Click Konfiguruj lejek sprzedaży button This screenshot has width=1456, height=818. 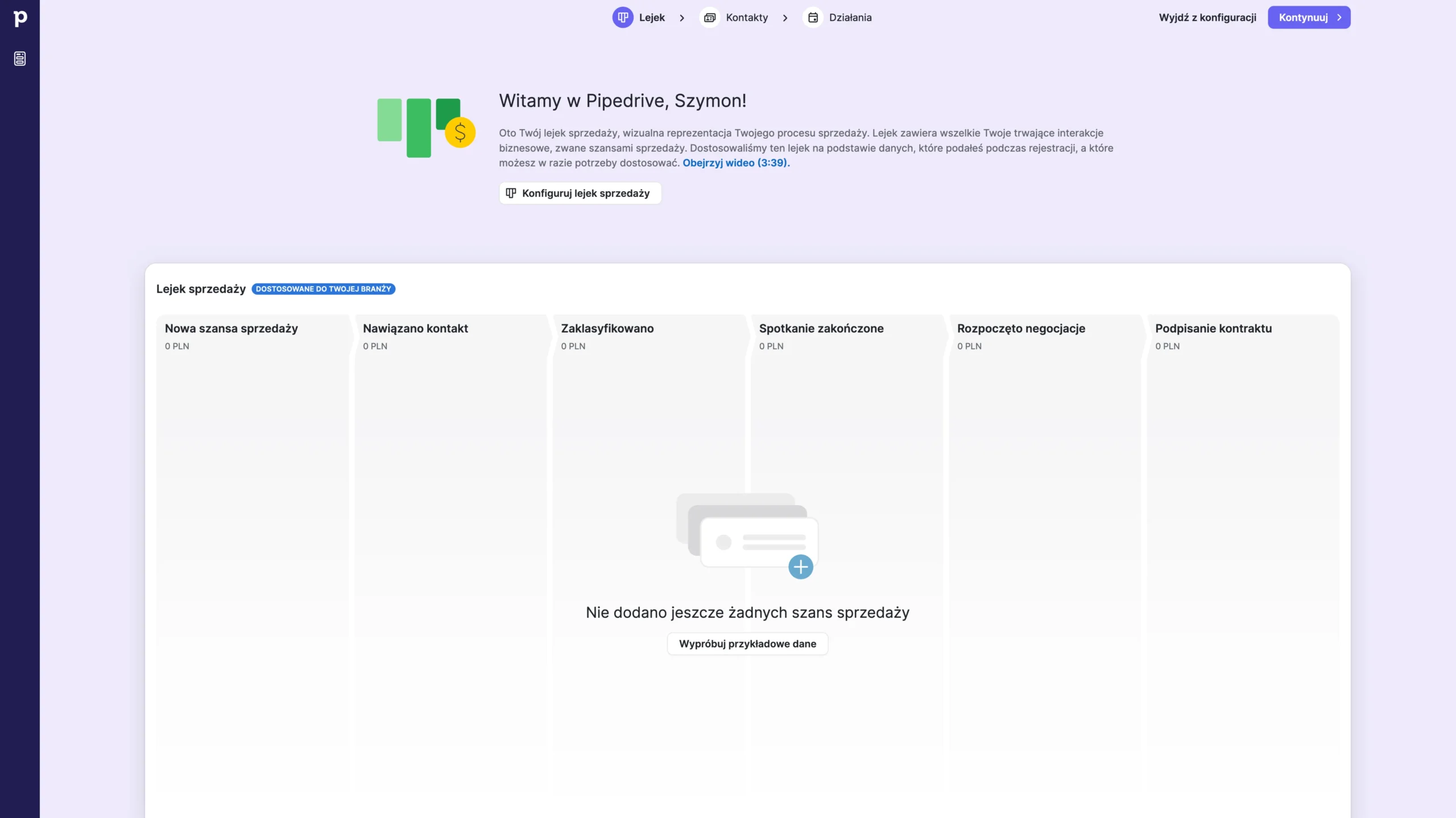point(580,193)
